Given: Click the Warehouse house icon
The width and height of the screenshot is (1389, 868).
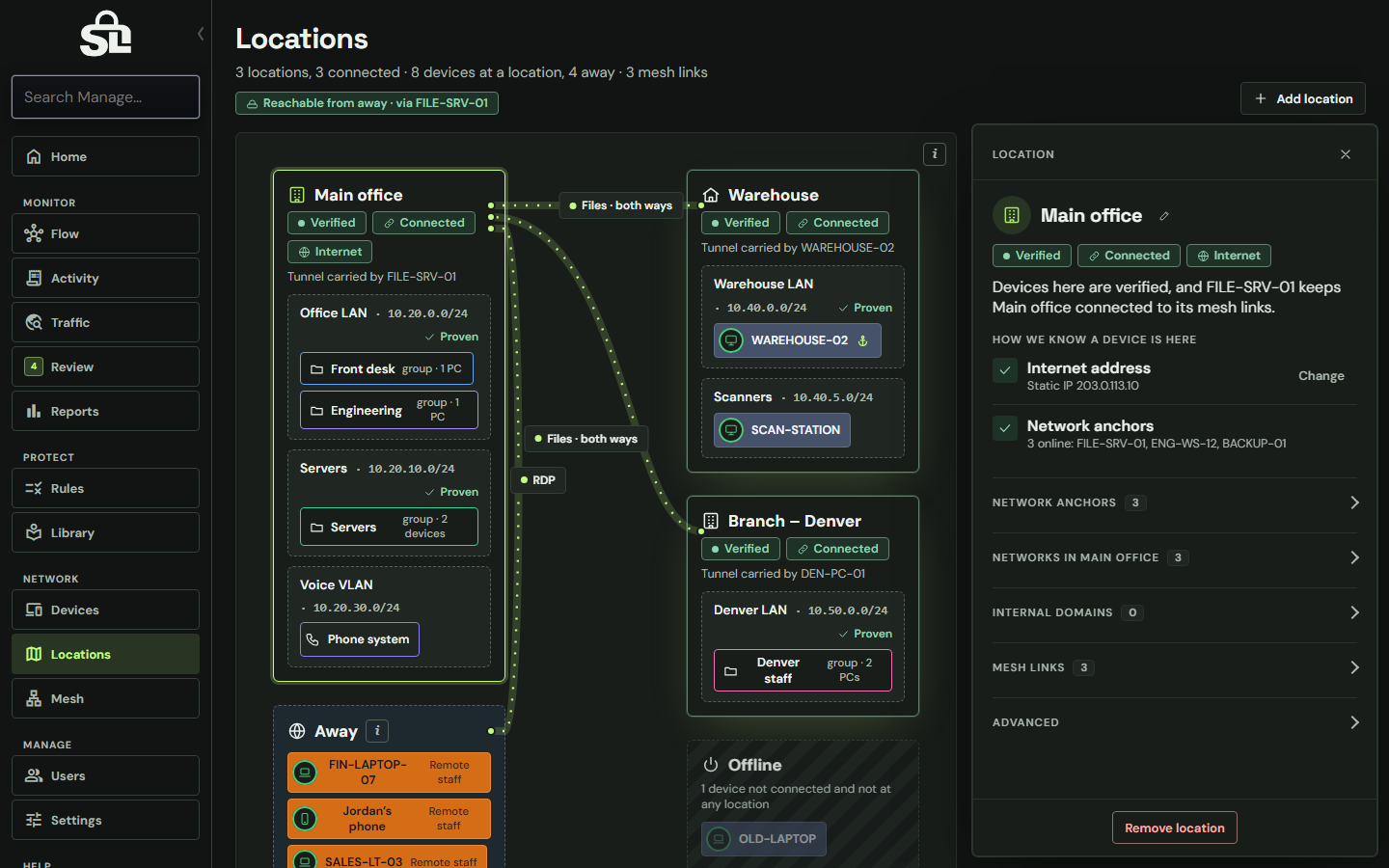Looking at the screenshot, I should click(x=711, y=195).
